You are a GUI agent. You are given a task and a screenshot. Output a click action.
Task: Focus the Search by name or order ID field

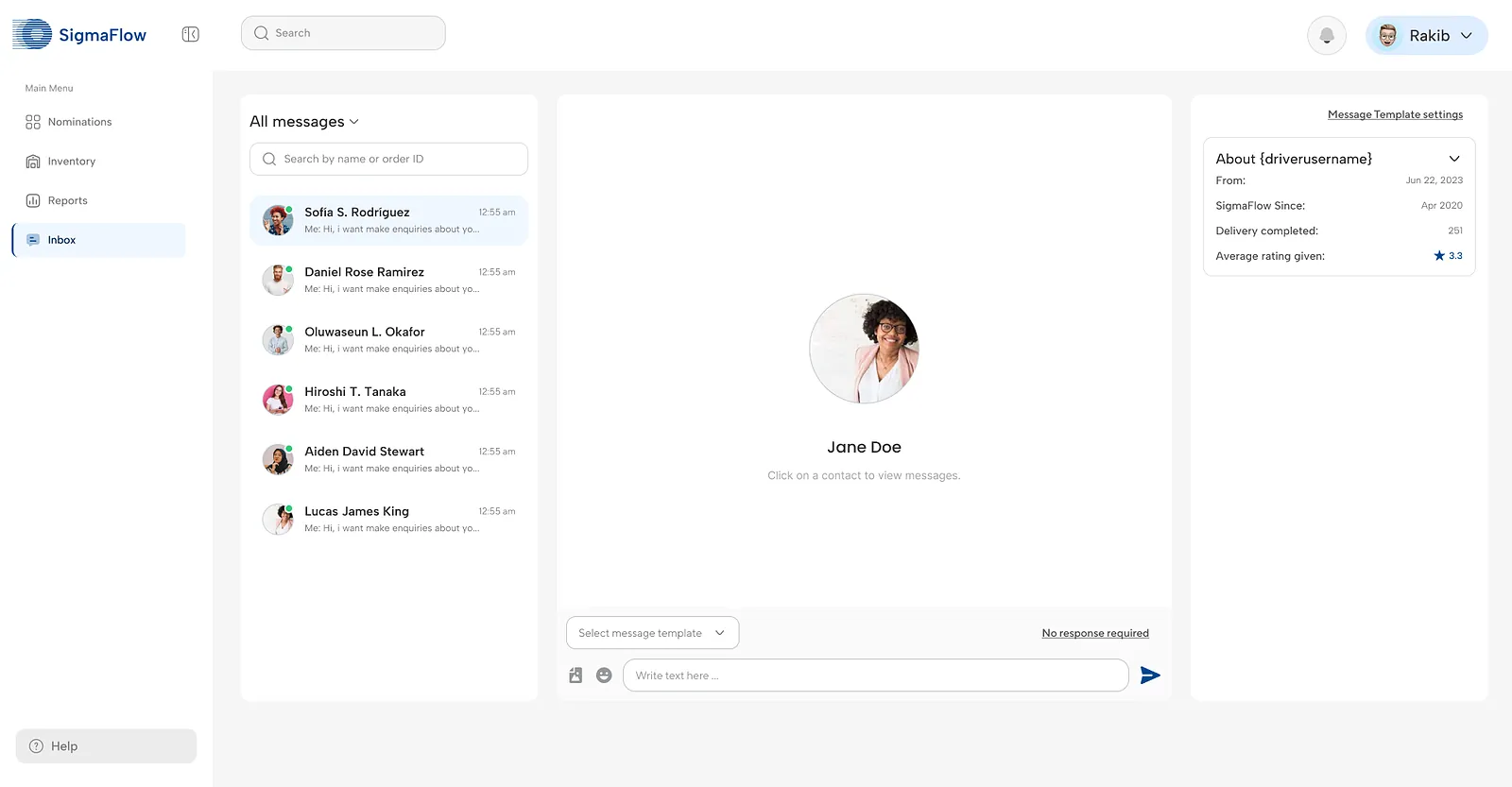click(388, 159)
